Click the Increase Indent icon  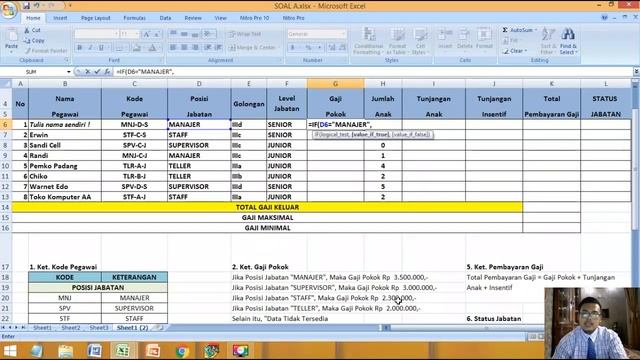tap(219, 48)
